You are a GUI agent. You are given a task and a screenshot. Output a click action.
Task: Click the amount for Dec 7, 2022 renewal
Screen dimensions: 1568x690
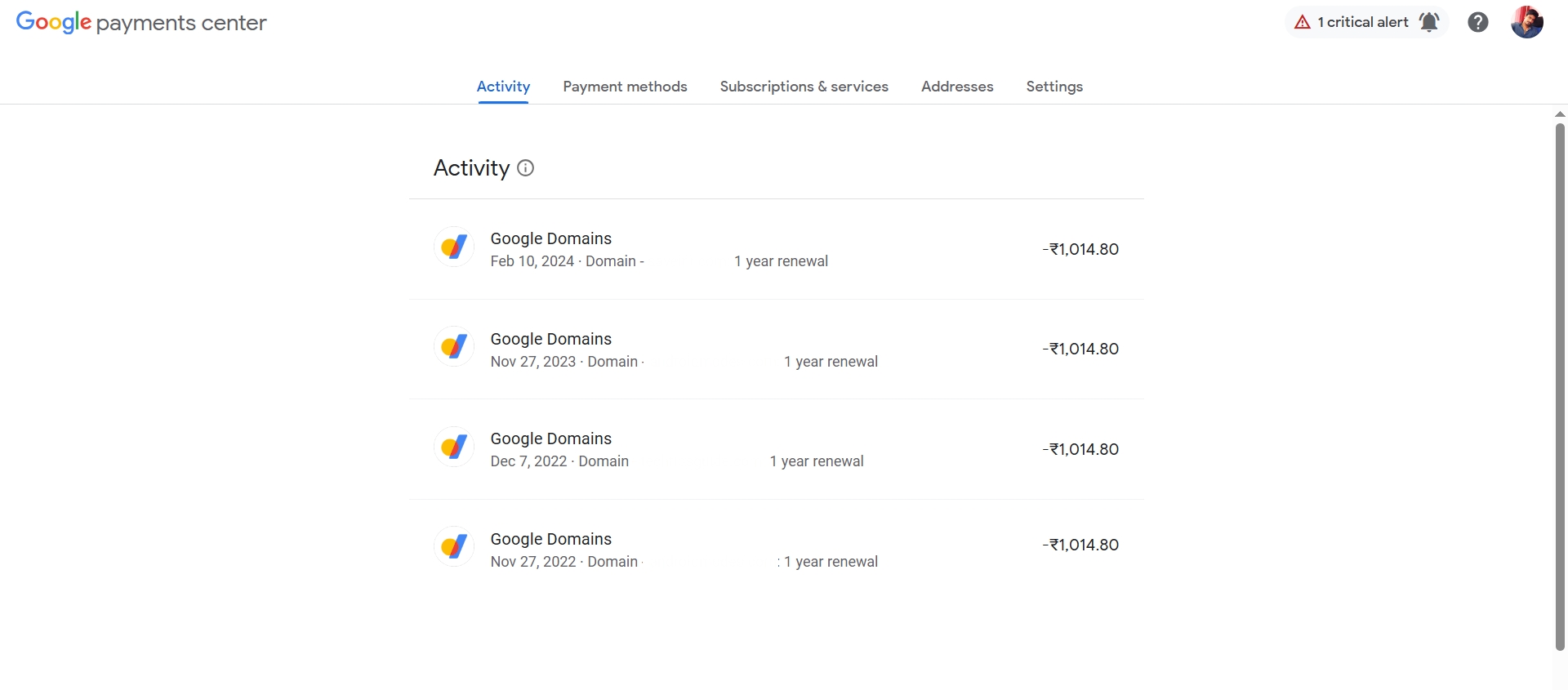1080,449
